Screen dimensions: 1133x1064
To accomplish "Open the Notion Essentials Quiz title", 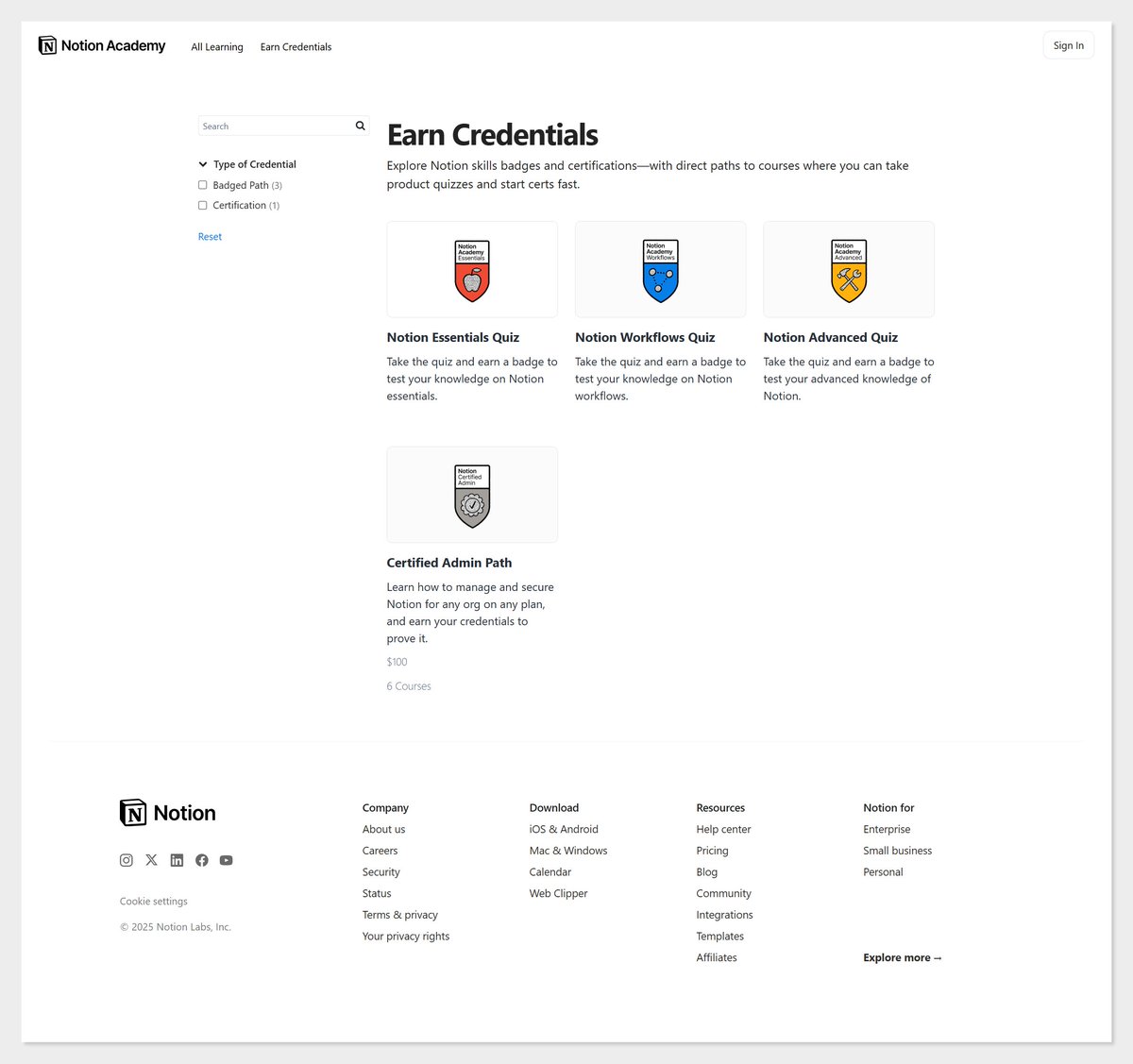I will tap(453, 337).
